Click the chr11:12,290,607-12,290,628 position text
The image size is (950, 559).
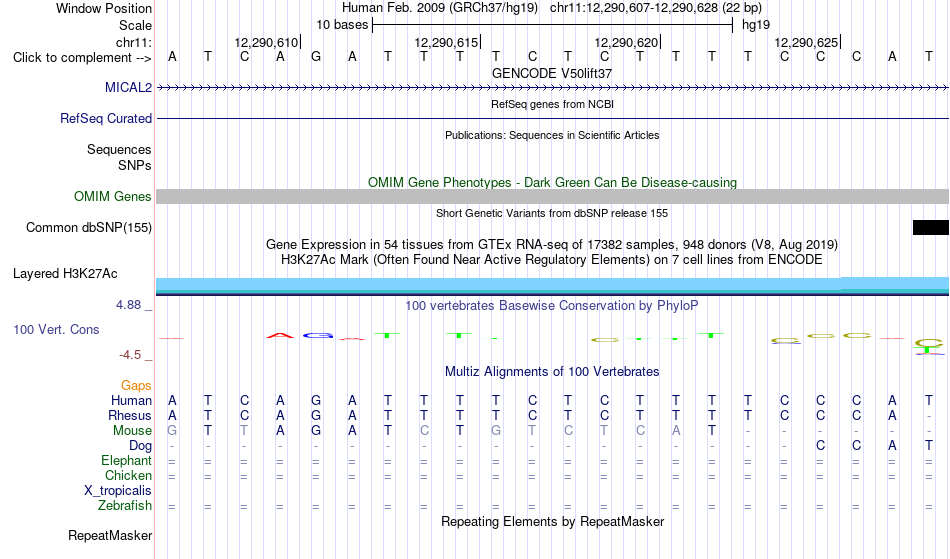pos(656,8)
